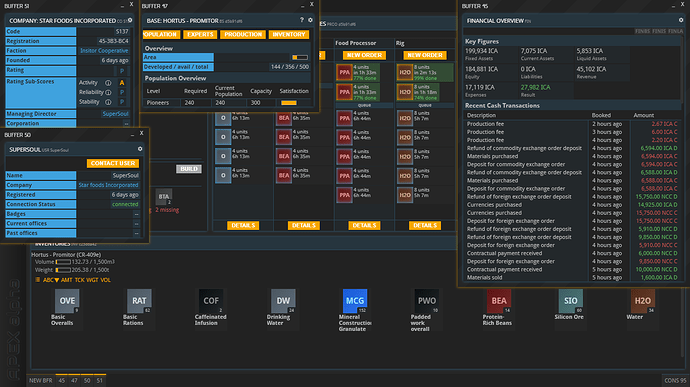The height and width of the screenshot is (387, 690).
Task: Toggle inventory list view icon beside ABC
Action: pyautogui.click(x=37, y=280)
